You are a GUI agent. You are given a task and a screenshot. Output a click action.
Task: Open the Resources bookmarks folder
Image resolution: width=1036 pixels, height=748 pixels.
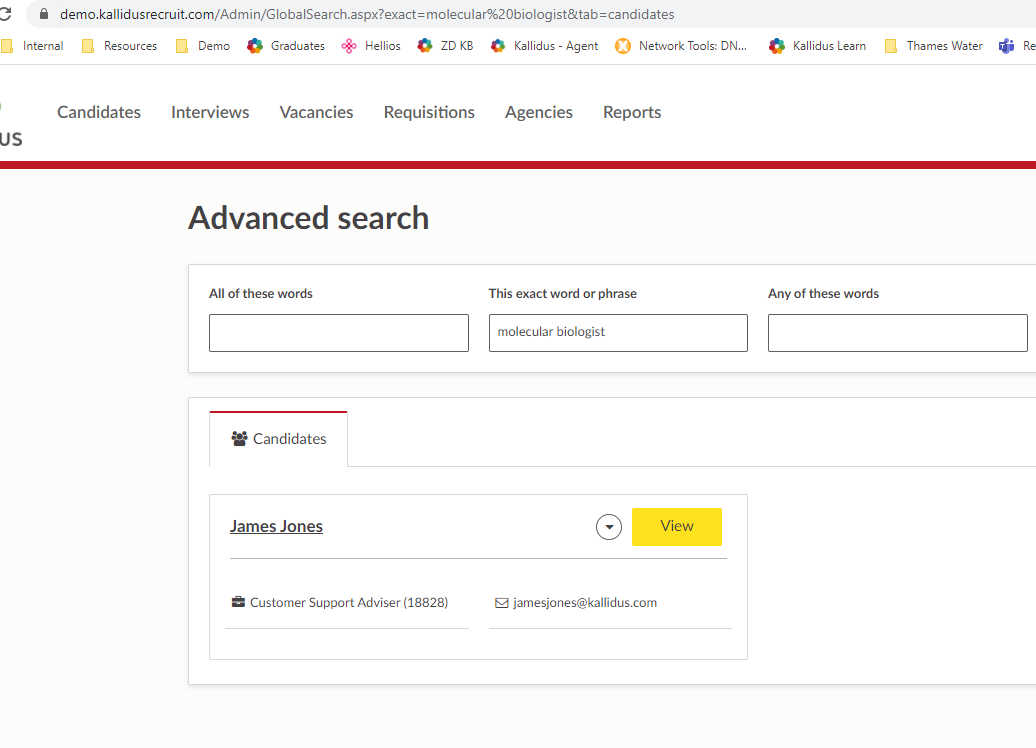[119, 46]
